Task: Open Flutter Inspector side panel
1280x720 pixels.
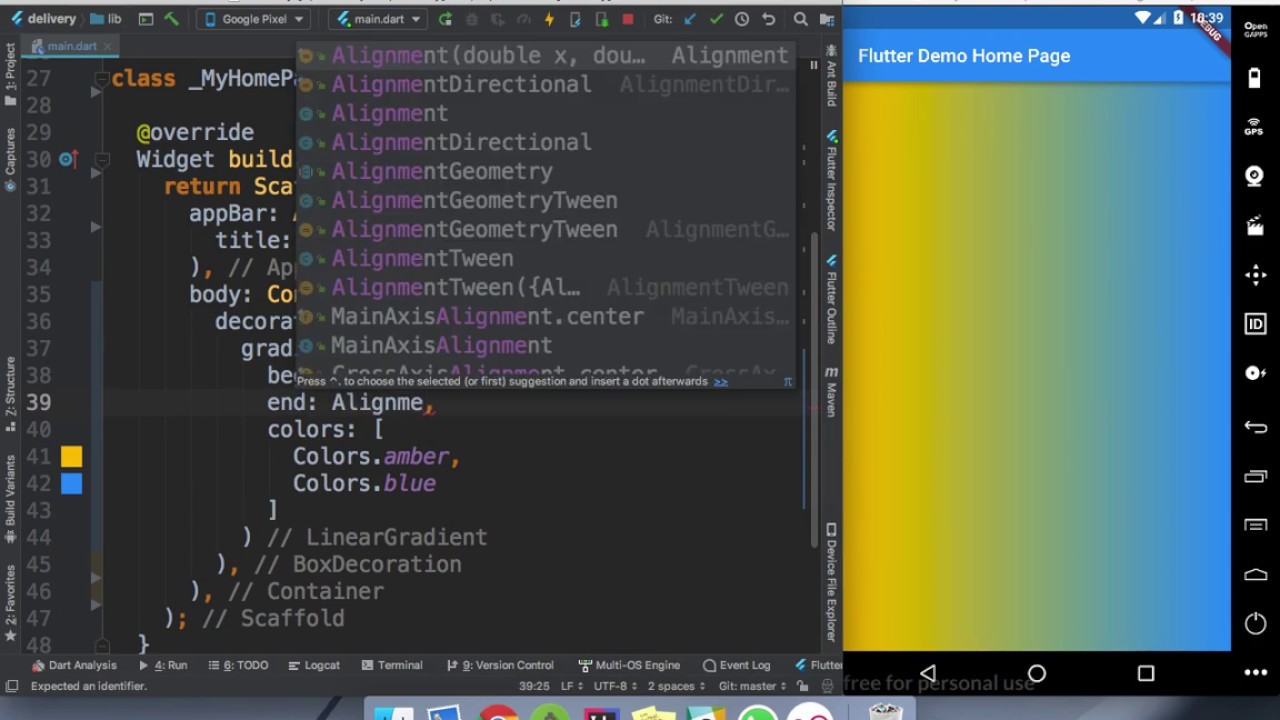Action: point(831,180)
